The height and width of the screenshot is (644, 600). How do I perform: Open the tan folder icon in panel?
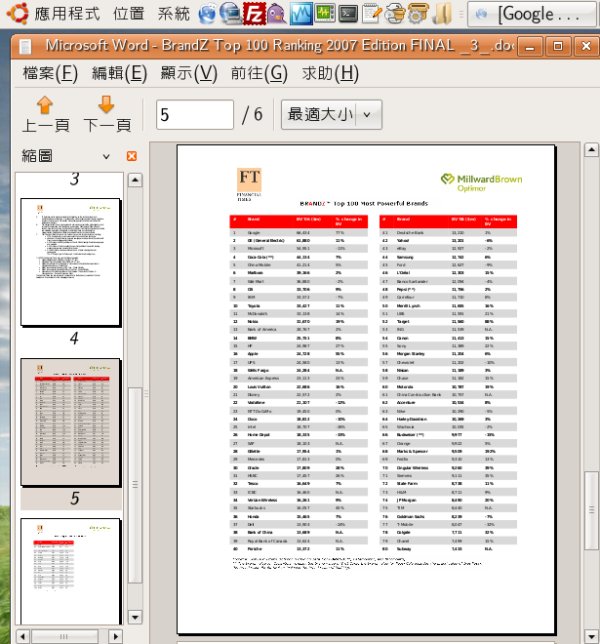pyautogui.click(x=442, y=14)
